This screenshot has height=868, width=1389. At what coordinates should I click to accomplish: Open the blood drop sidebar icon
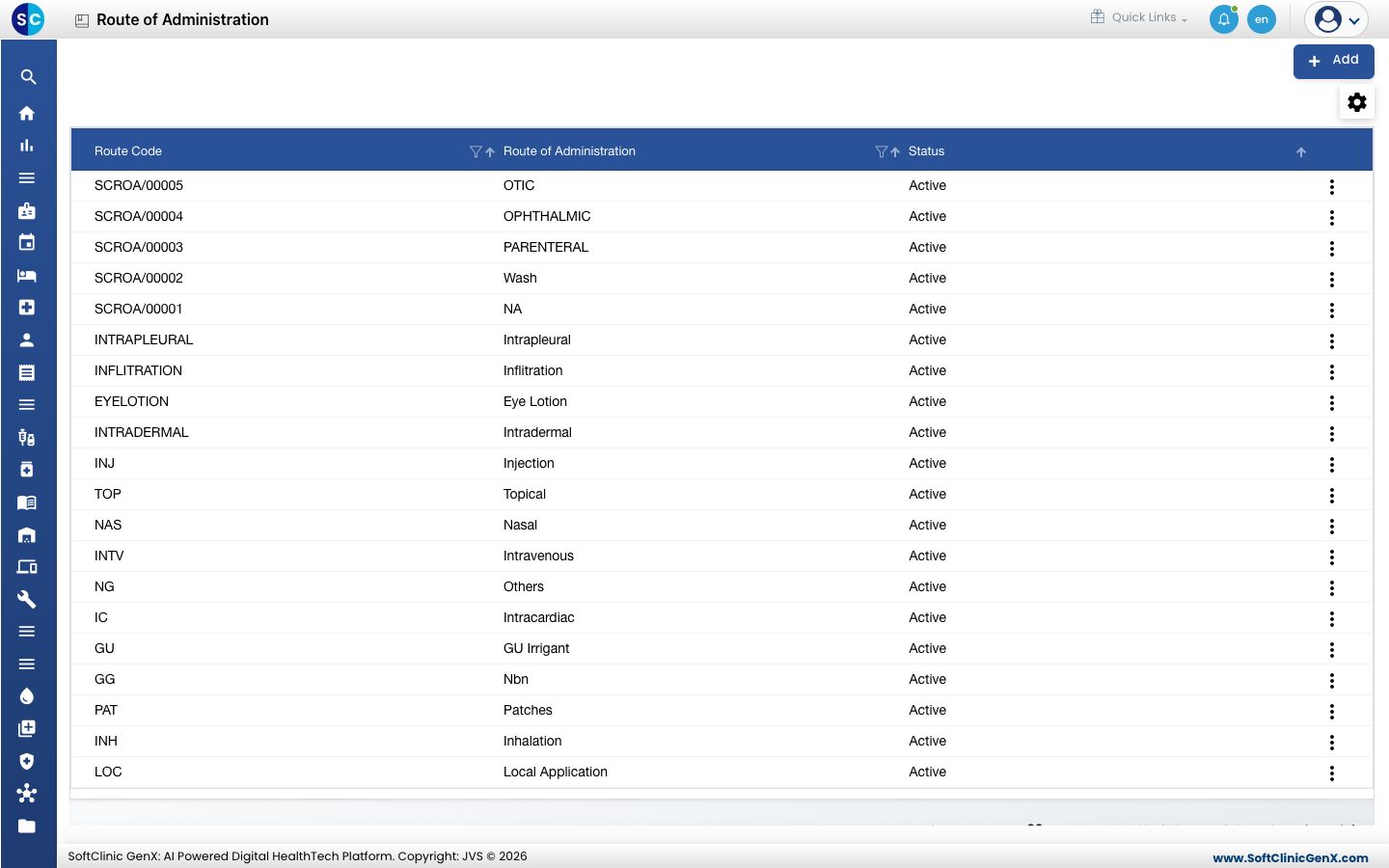27,696
